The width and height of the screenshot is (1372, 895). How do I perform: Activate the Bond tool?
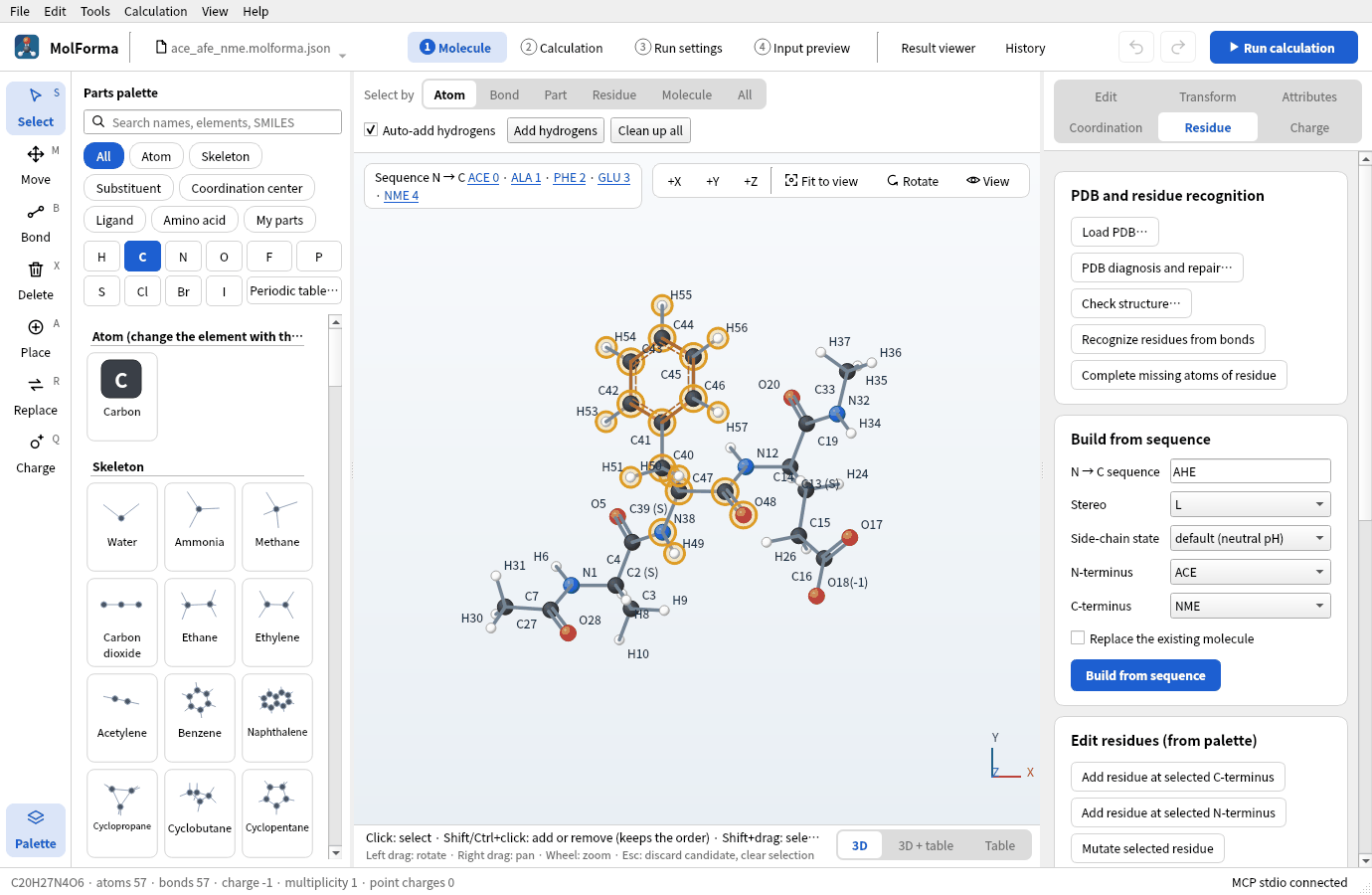(x=36, y=223)
